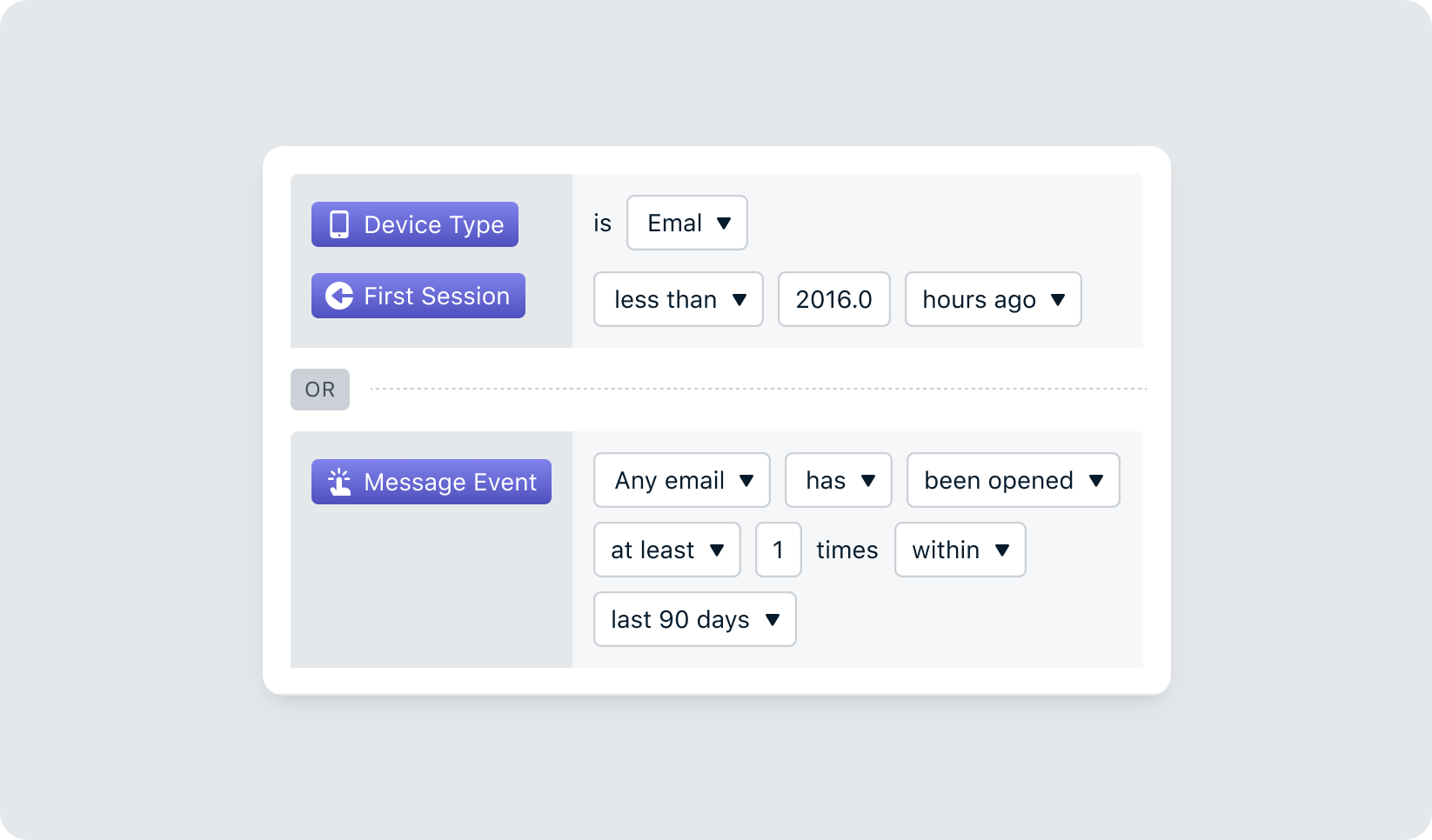Screen dimensions: 1432x840
Task: Expand the 'at least' frequency dropdown
Action: click(666, 550)
